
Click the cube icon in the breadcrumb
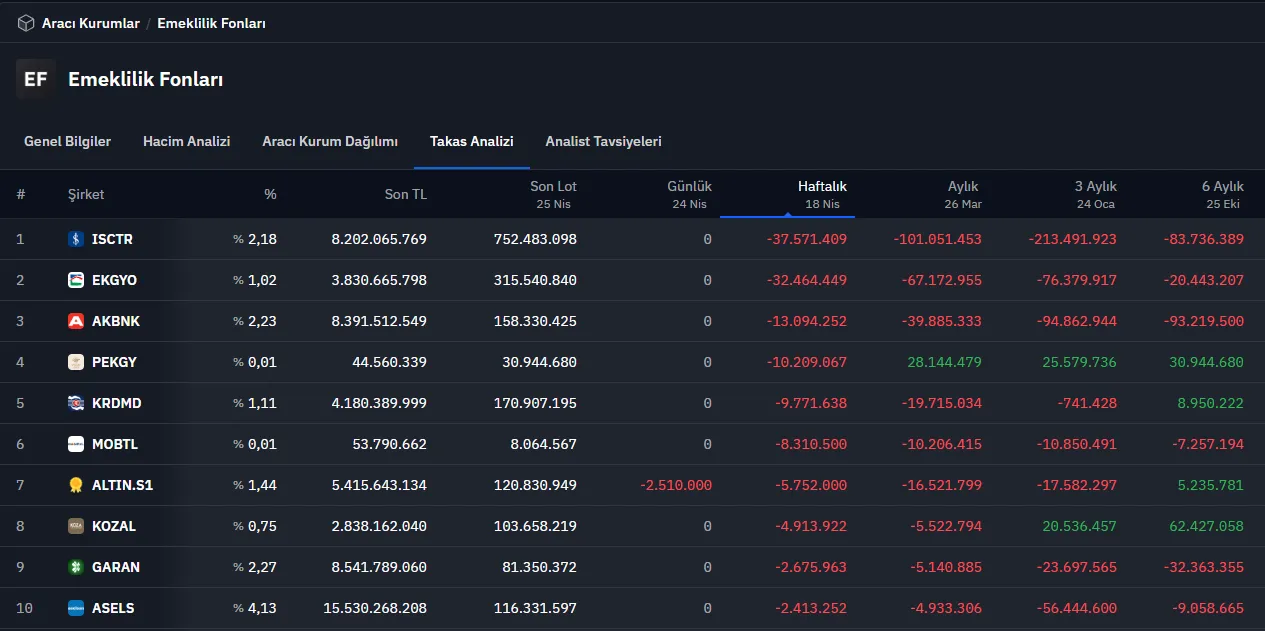[26, 23]
